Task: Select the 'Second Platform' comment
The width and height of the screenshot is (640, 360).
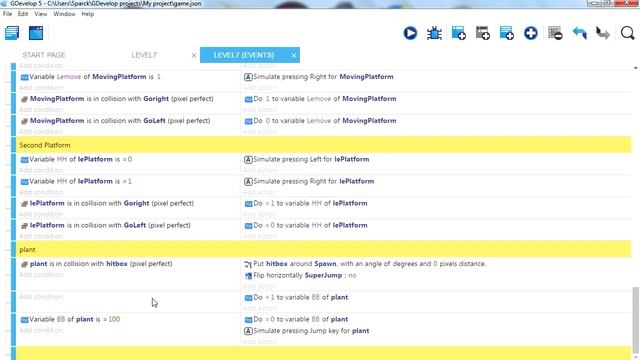Action: coord(324,145)
